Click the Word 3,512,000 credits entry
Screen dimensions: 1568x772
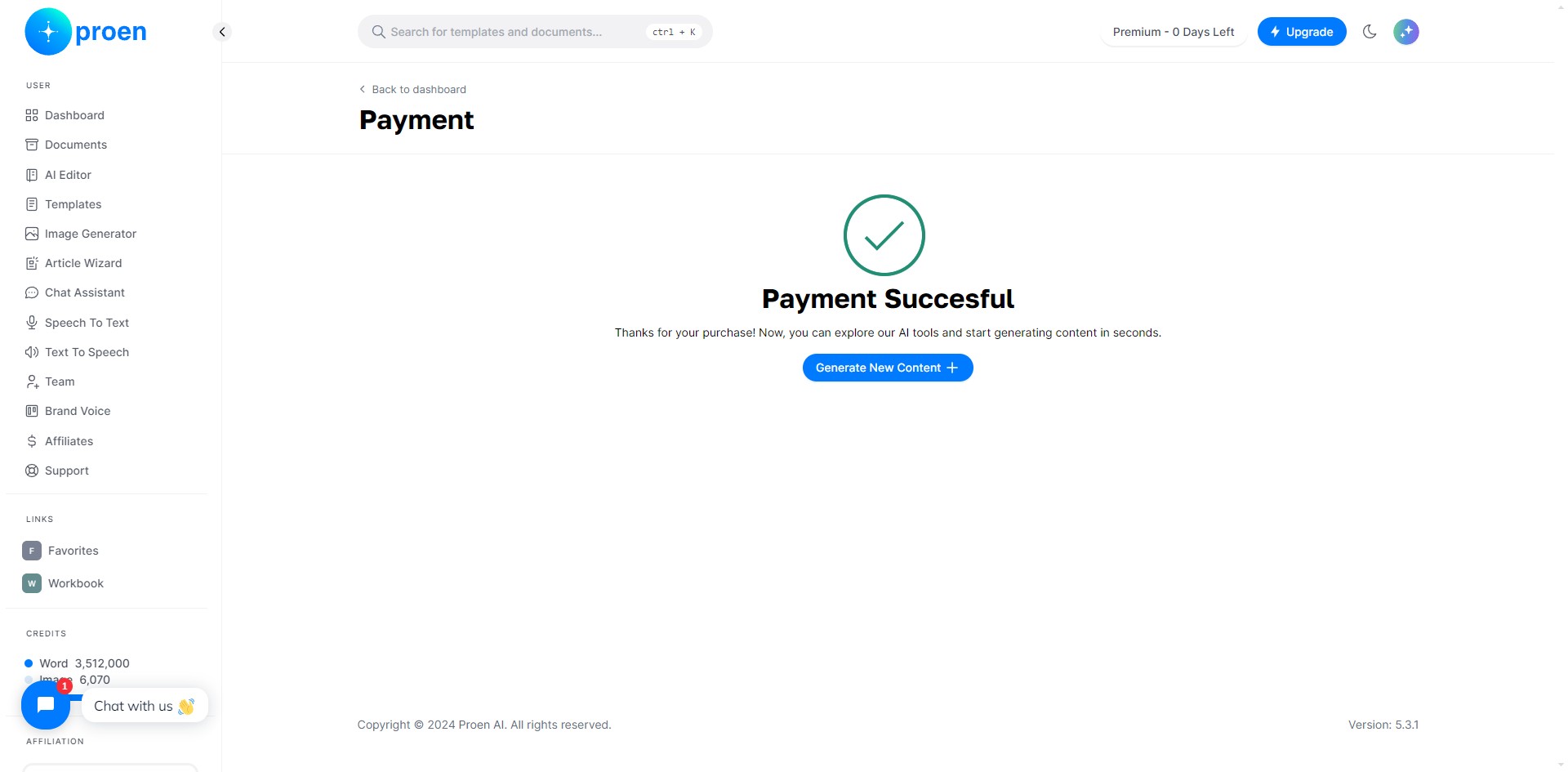(78, 663)
